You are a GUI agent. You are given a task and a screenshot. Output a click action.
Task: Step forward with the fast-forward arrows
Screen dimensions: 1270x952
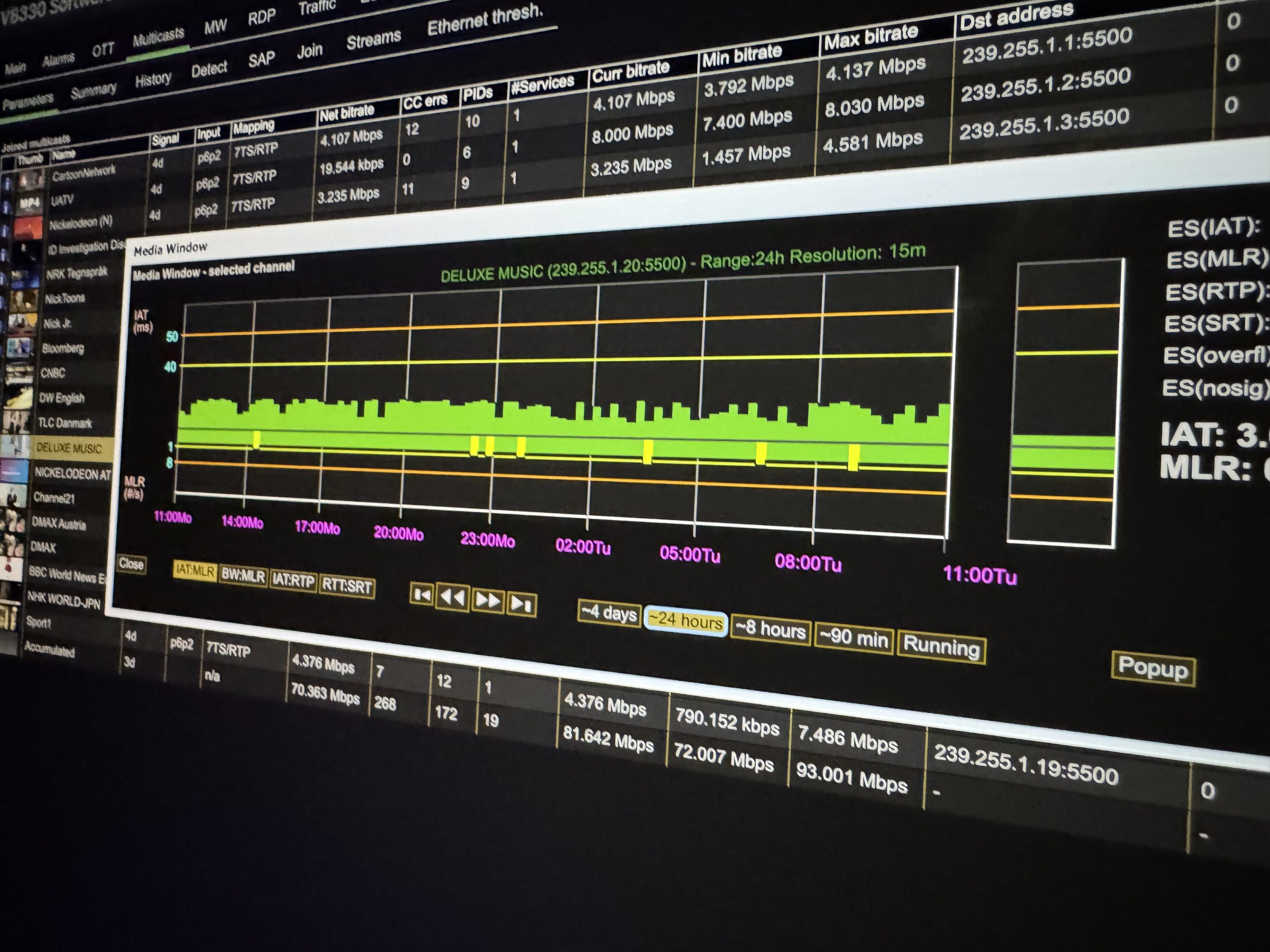[x=488, y=601]
